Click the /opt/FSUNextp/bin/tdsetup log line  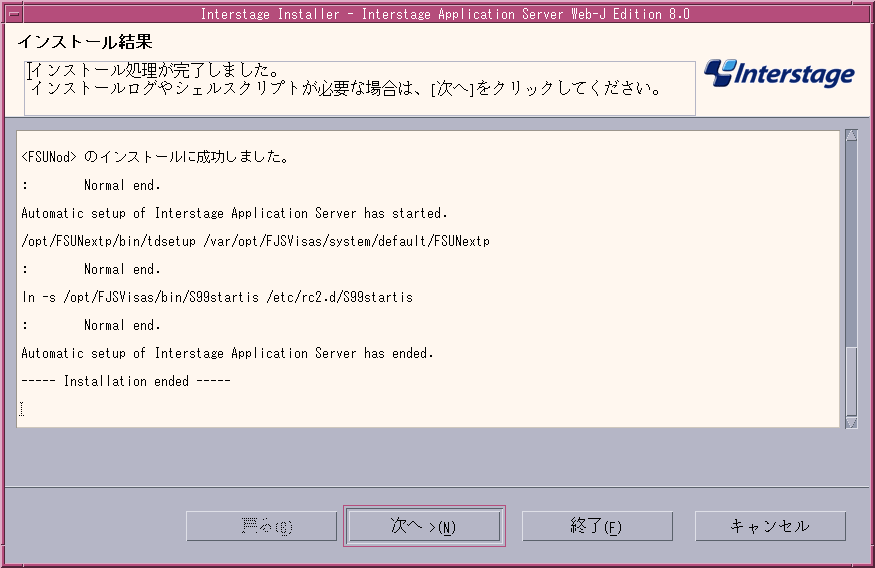(x=256, y=241)
